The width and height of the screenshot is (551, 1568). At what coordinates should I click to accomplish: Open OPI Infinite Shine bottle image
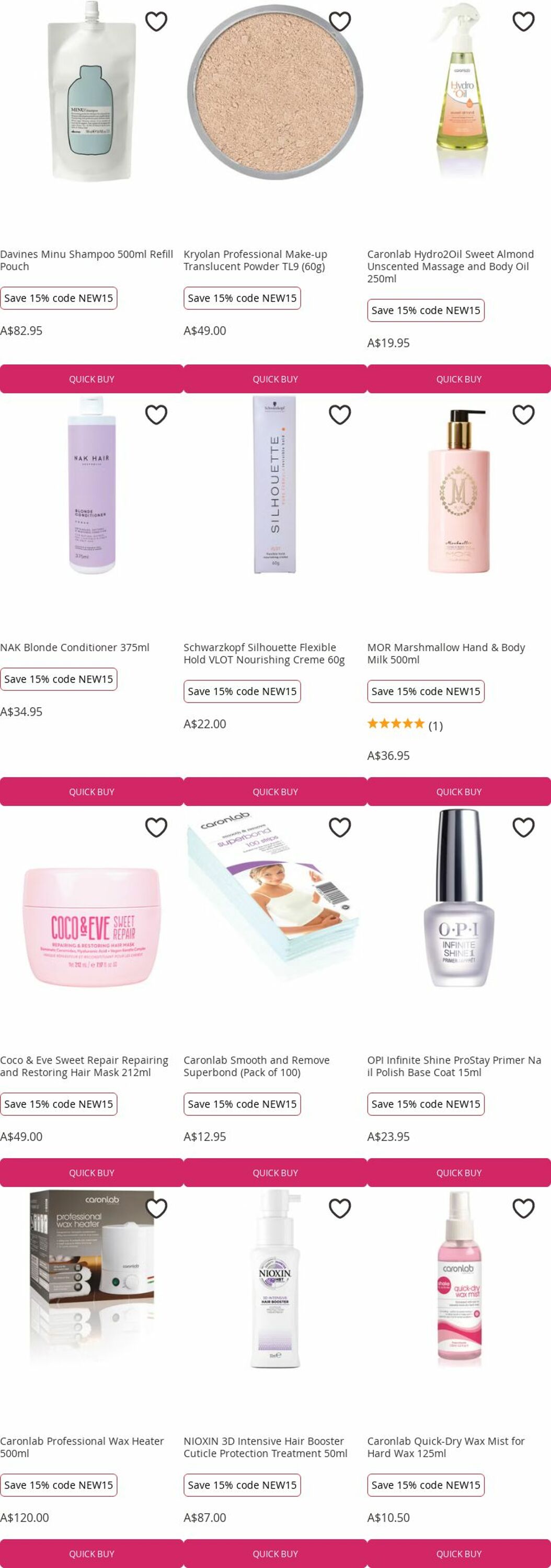(458, 898)
